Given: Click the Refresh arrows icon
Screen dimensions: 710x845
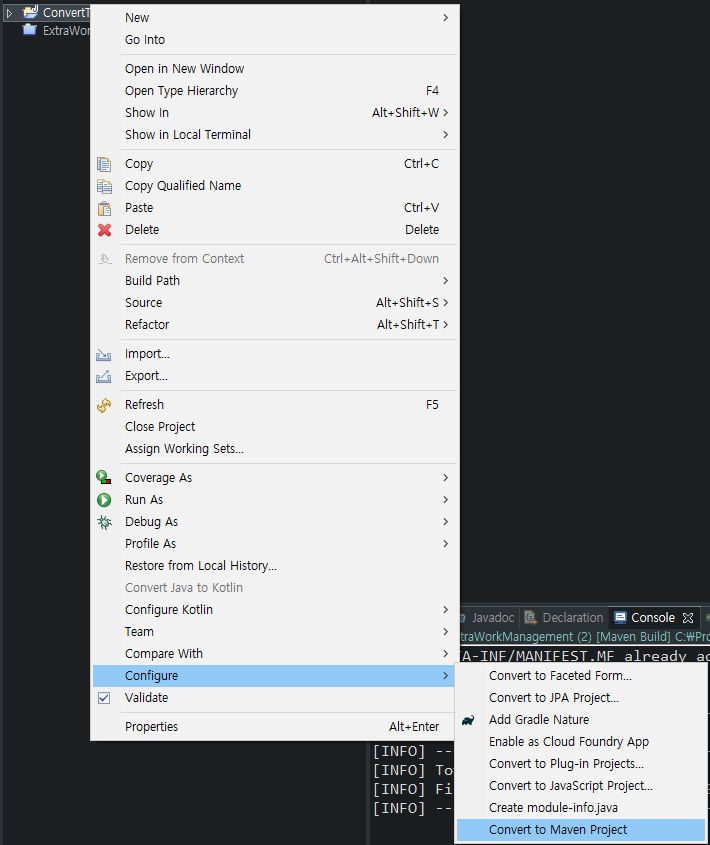Looking at the screenshot, I should (104, 405).
